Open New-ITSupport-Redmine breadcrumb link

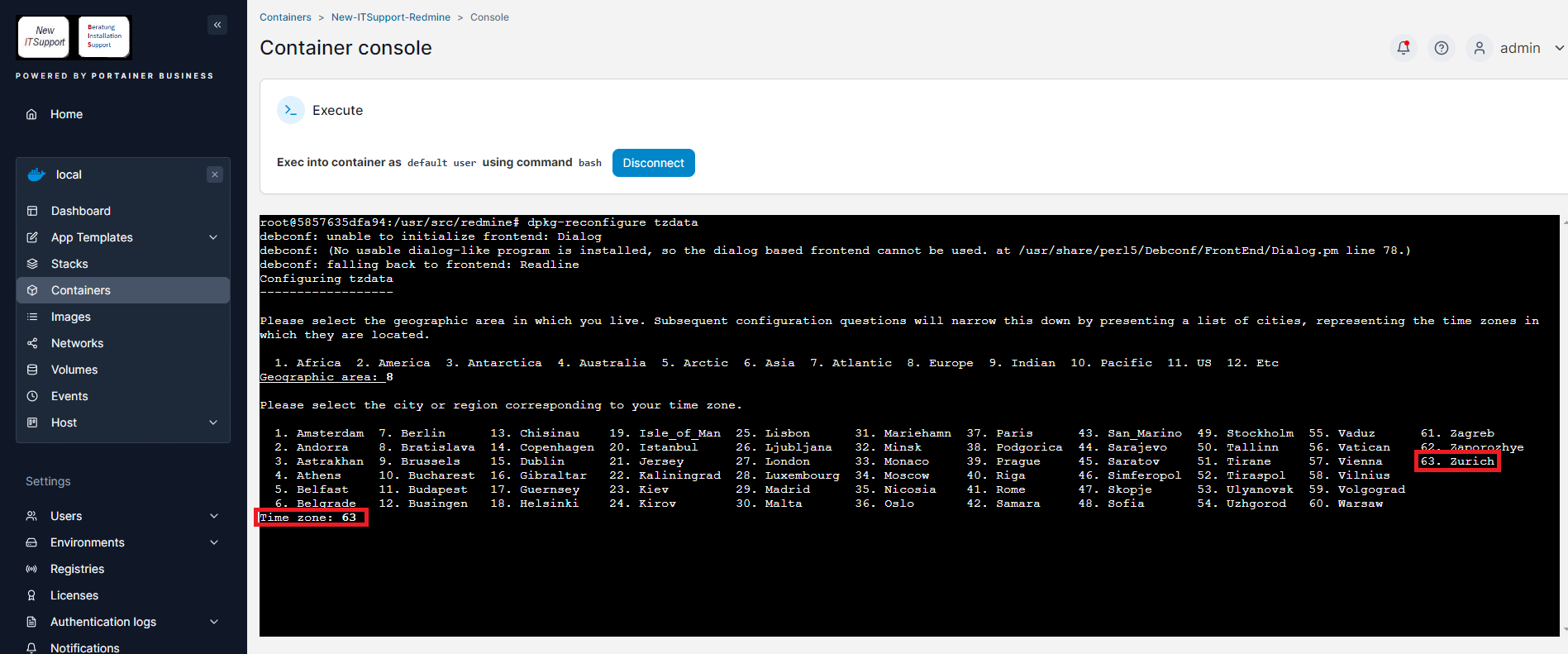click(x=390, y=17)
